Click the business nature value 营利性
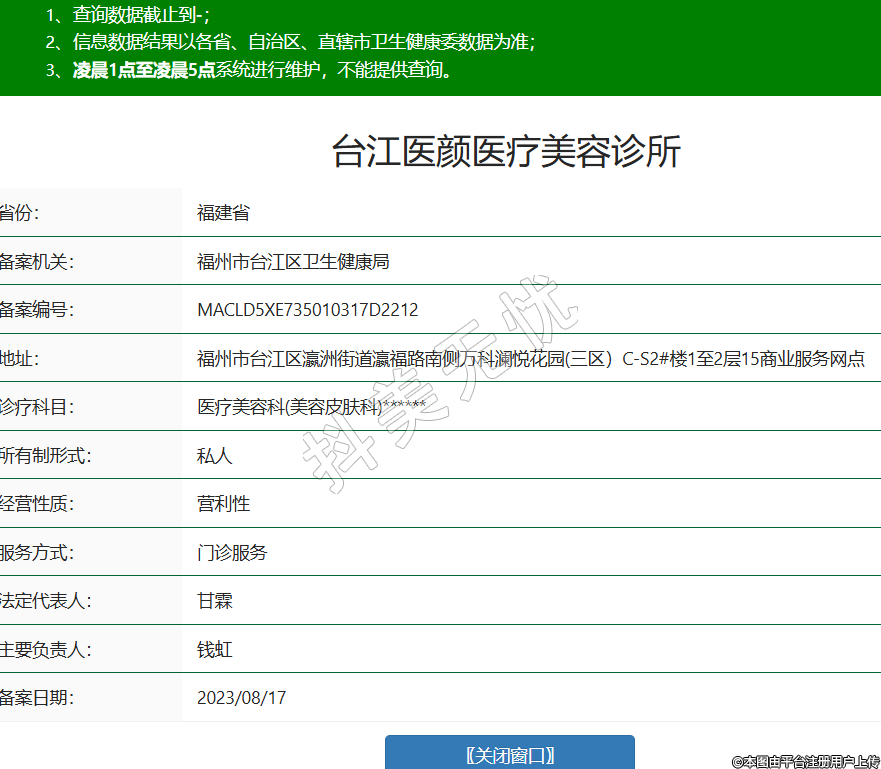Viewport: 881px width, 769px height. [x=223, y=504]
